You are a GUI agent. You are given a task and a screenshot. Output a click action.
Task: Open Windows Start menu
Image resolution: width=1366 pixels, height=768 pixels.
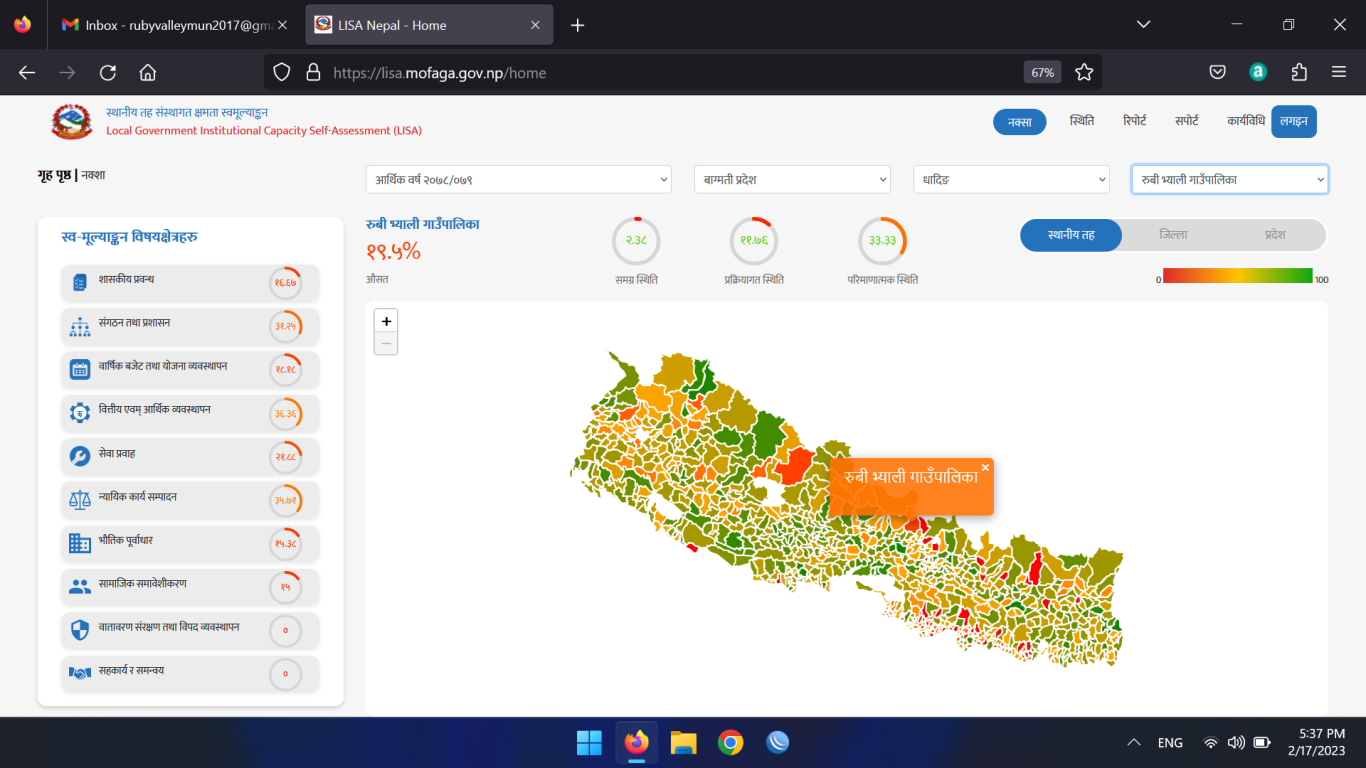coord(589,743)
